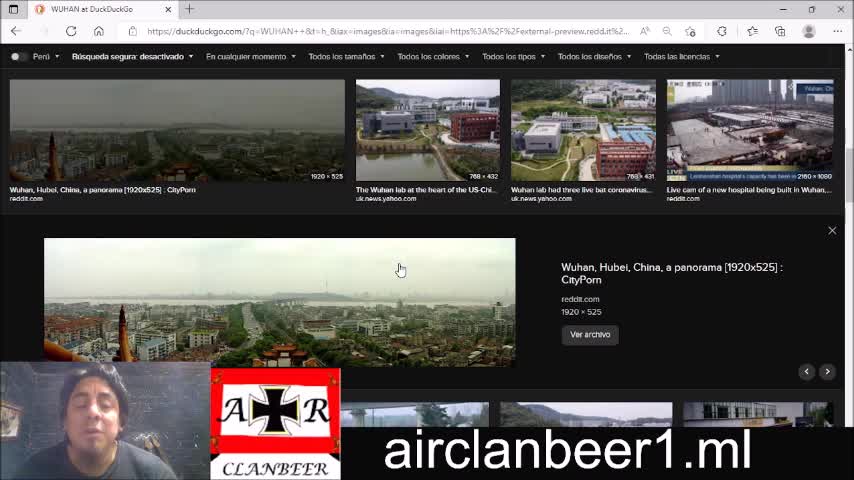Click the Wuhan panorama thumbnail

click(177, 130)
